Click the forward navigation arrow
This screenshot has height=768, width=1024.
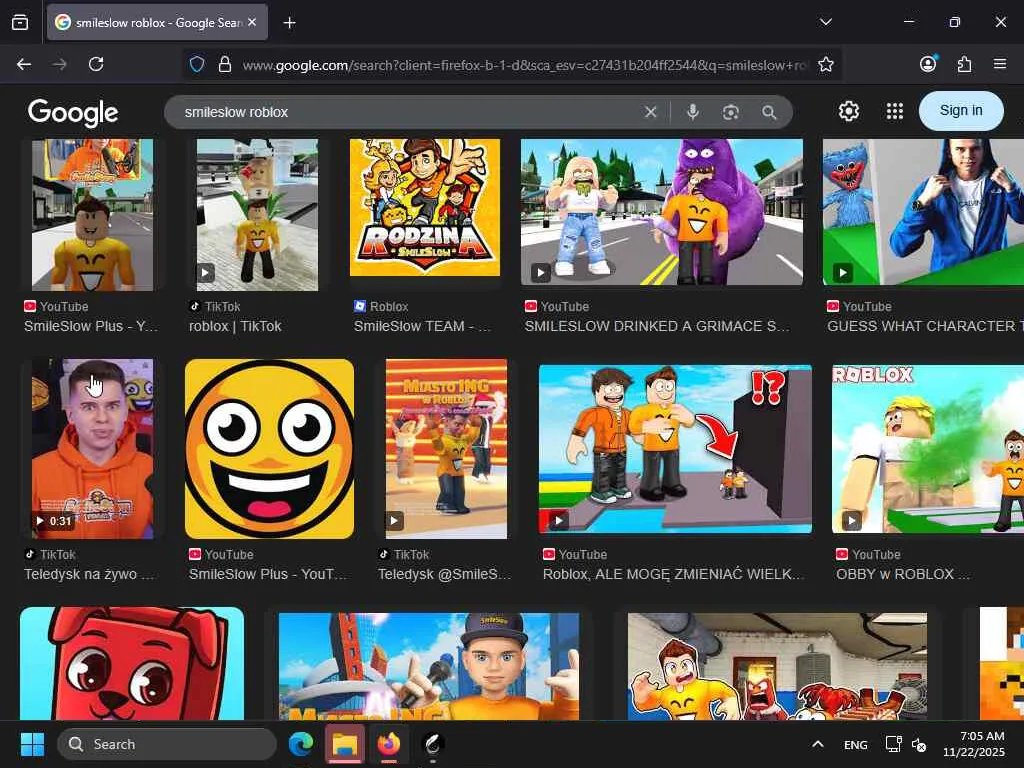pos(59,64)
